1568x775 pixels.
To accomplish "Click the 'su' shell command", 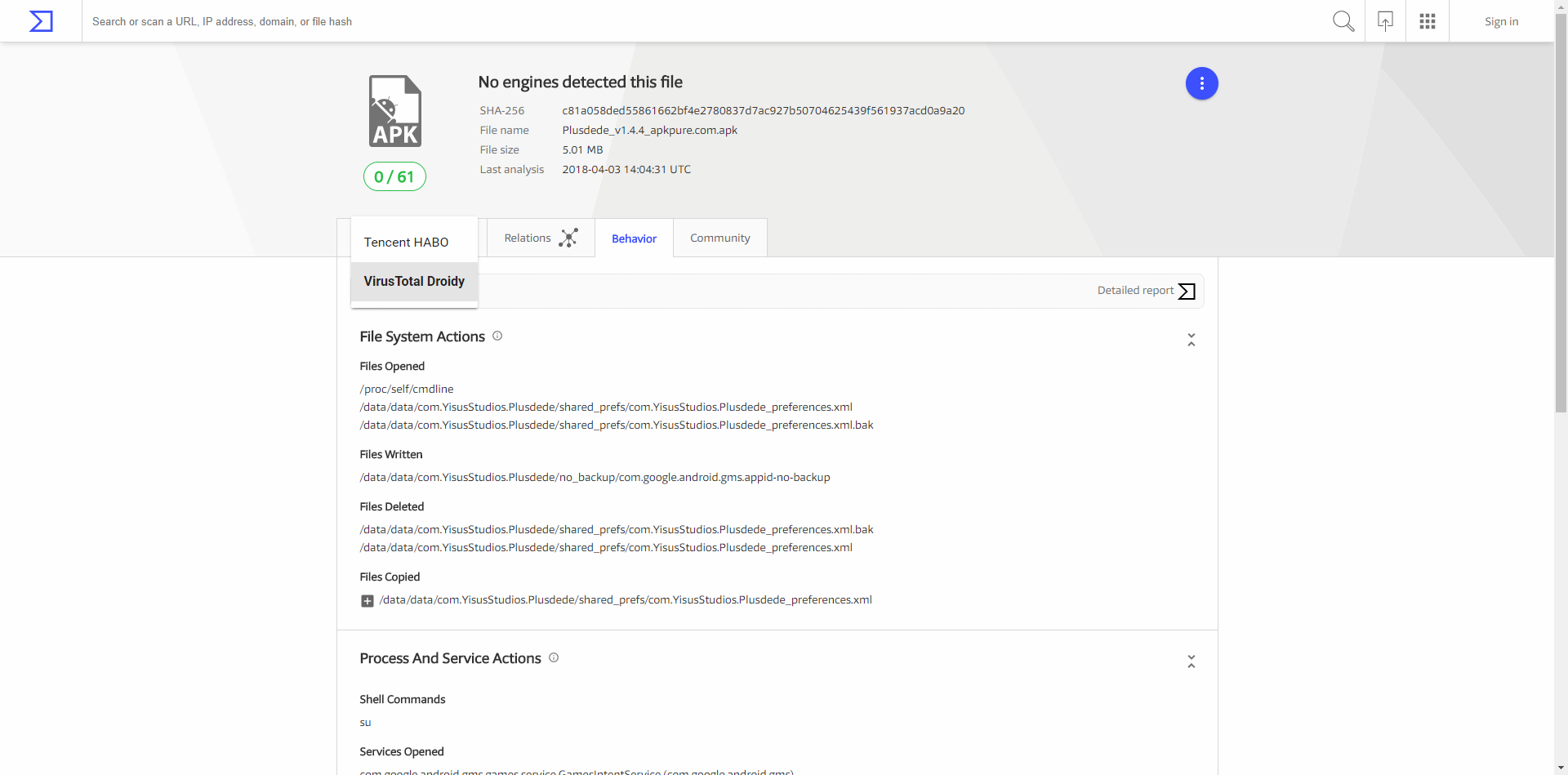I will [x=365, y=722].
